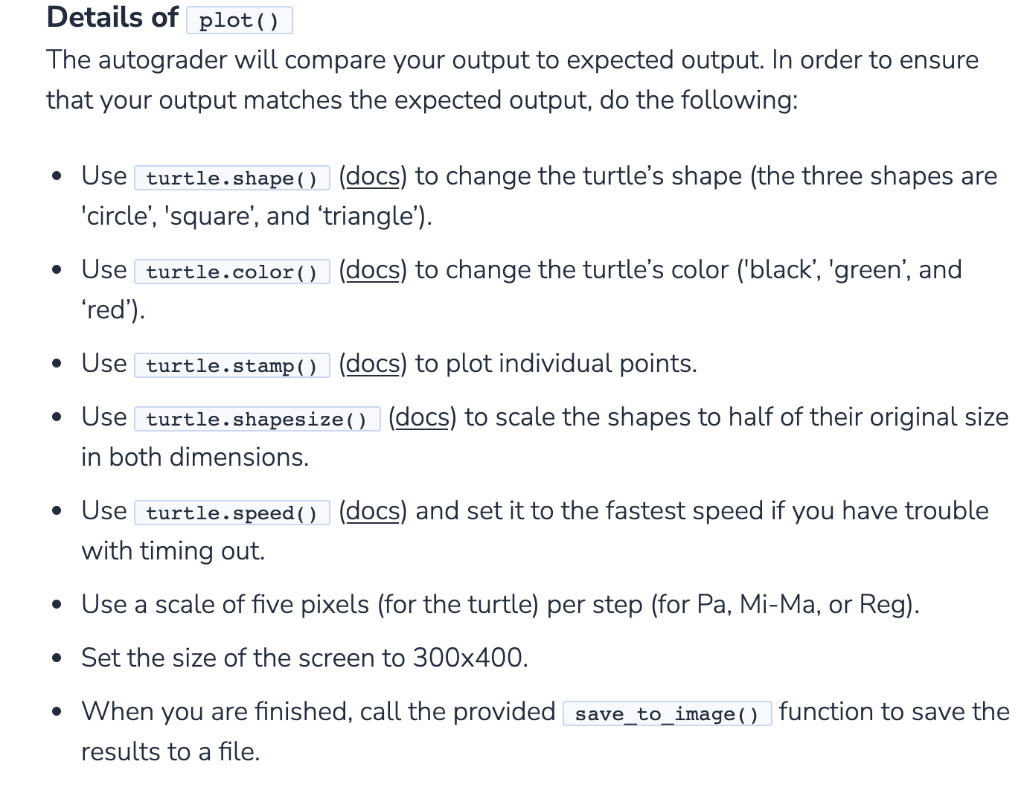Open the docs link for turtle.color()
1024x802 pixels.
click(x=372, y=270)
